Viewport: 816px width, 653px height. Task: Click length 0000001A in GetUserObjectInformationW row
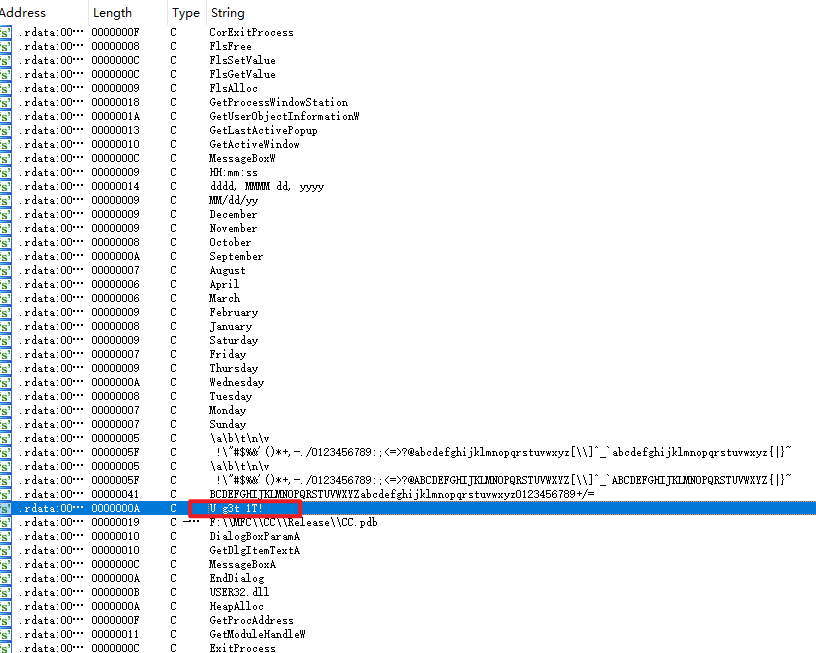(x=115, y=117)
